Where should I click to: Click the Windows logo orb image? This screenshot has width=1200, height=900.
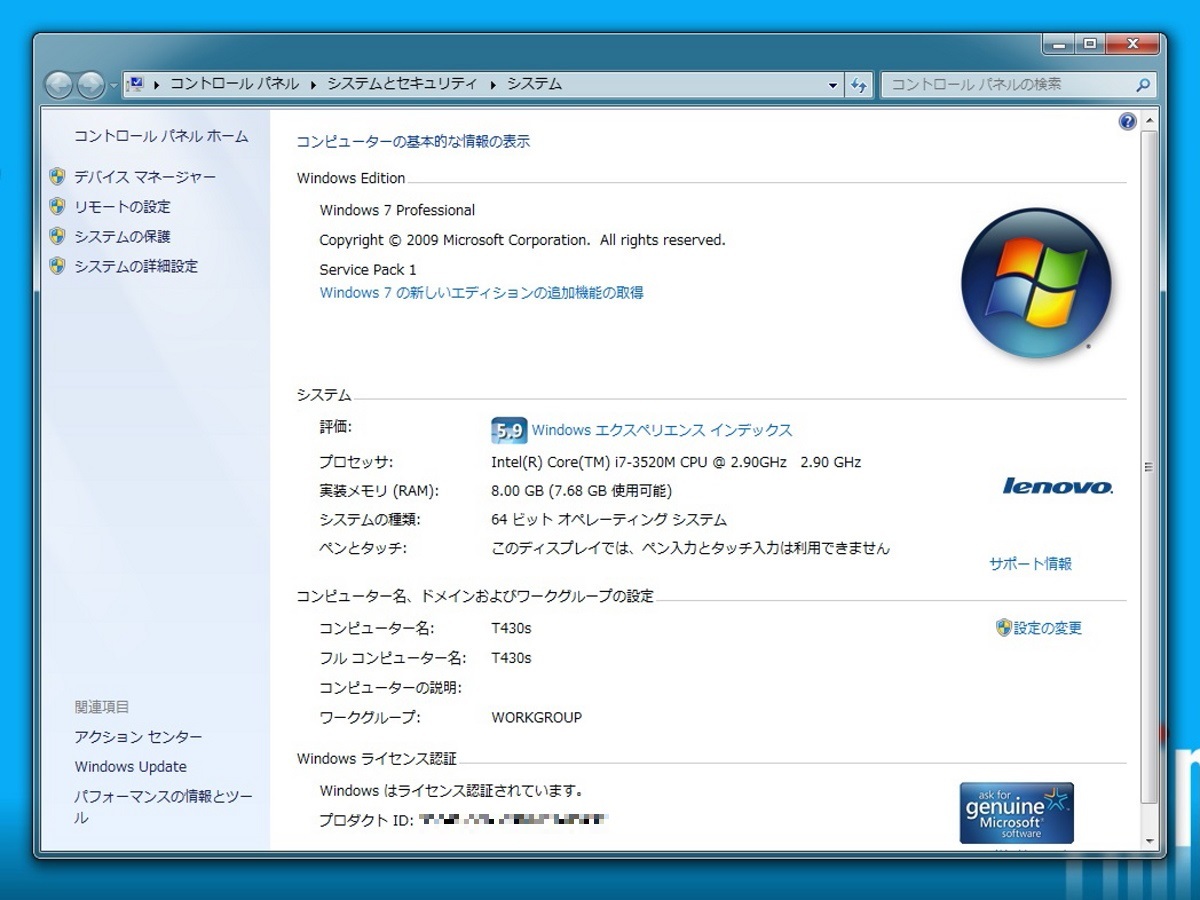tap(1035, 283)
